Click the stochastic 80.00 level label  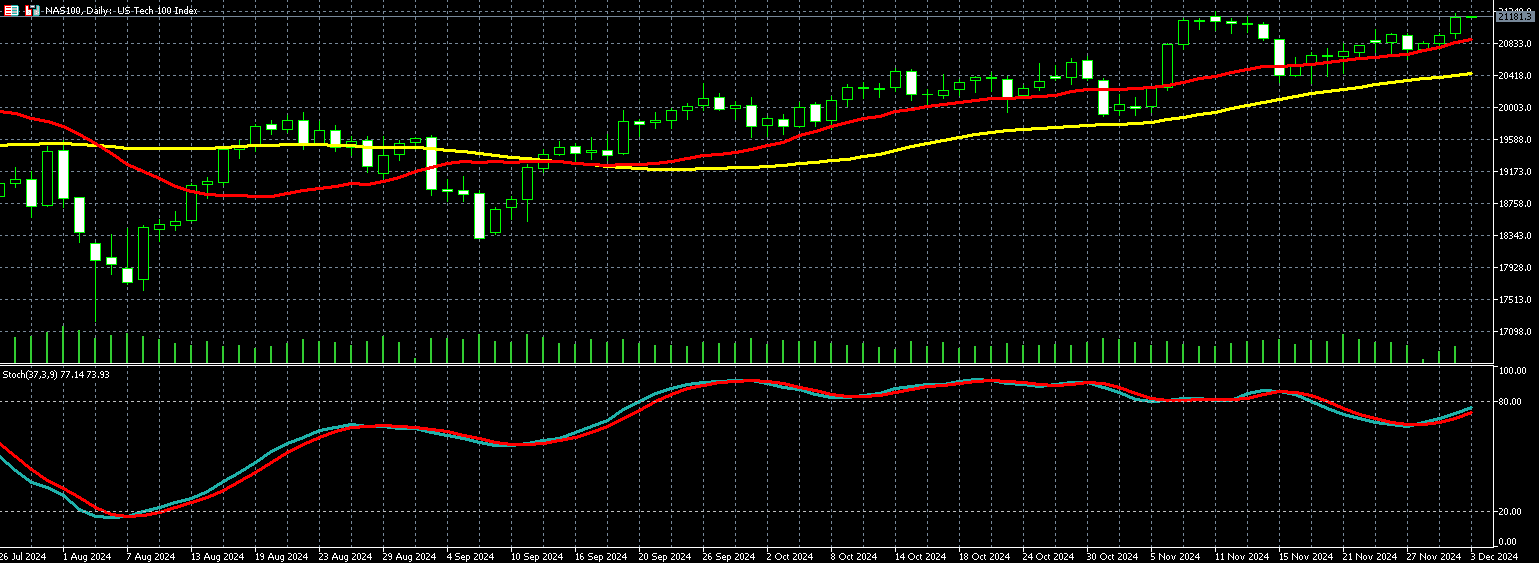[x=1508, y=402]
